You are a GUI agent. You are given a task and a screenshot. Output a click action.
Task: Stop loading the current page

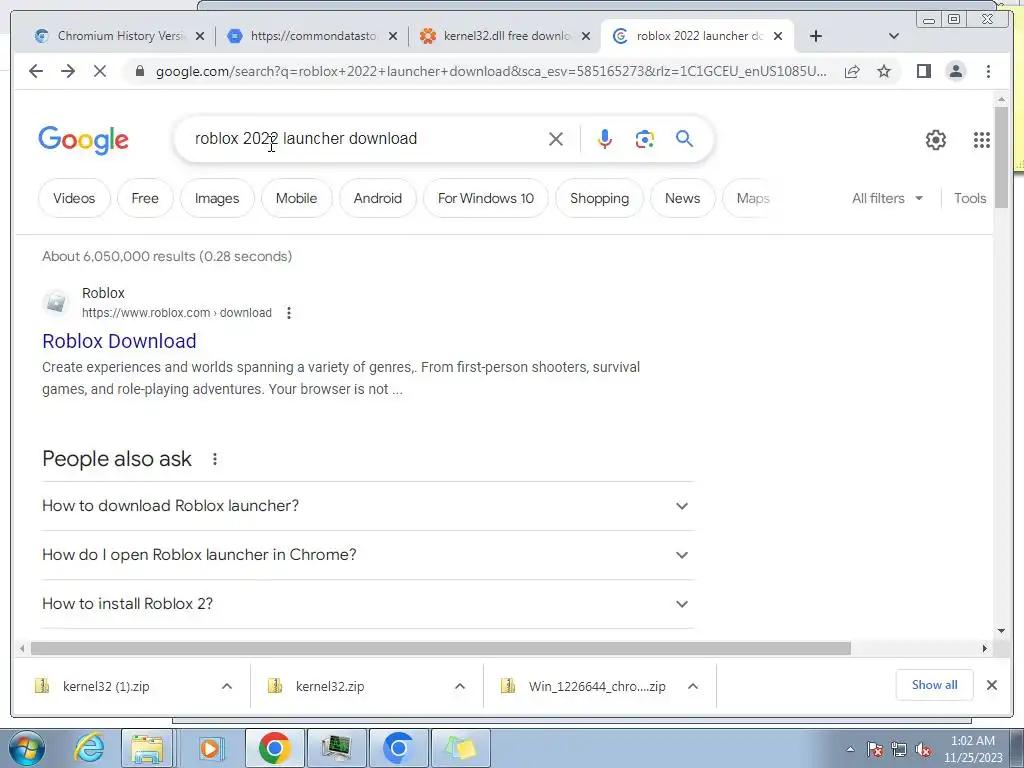[100, 71]
